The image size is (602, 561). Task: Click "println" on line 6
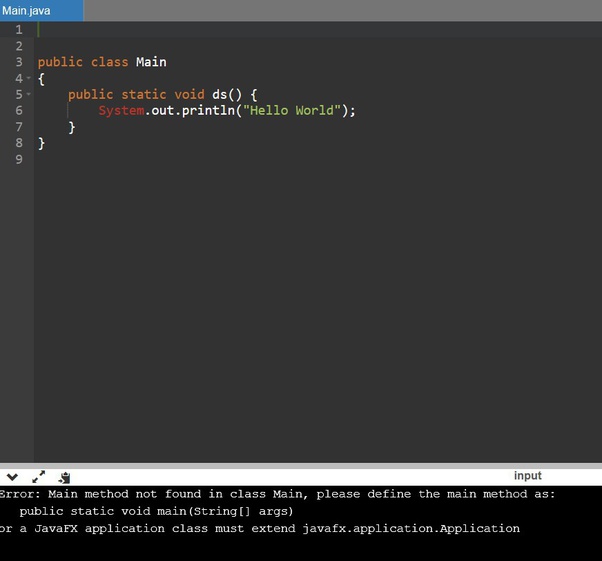click(x=208, y=111)
